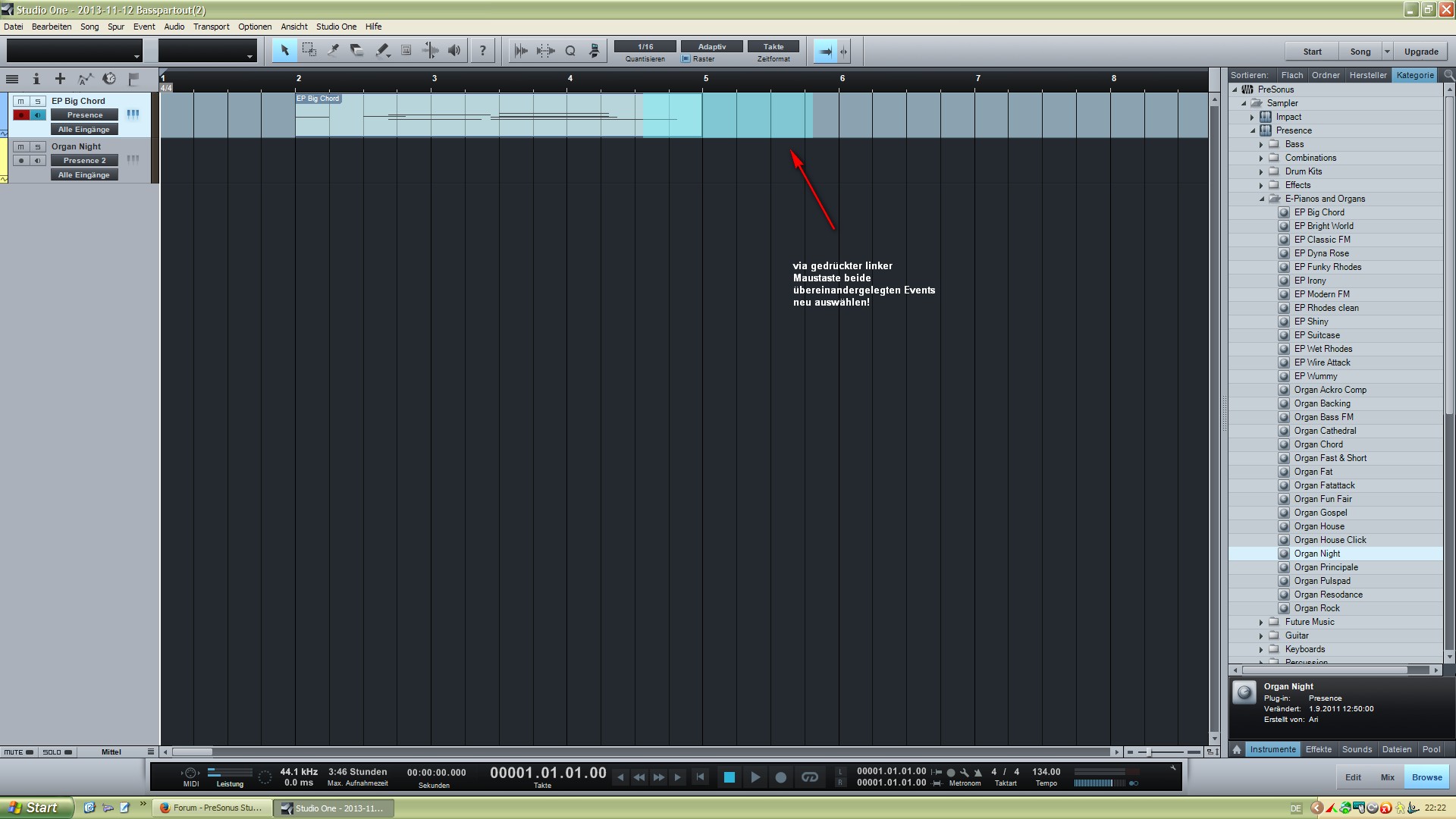
Task: Select the Mute tool
Action: 406,51
